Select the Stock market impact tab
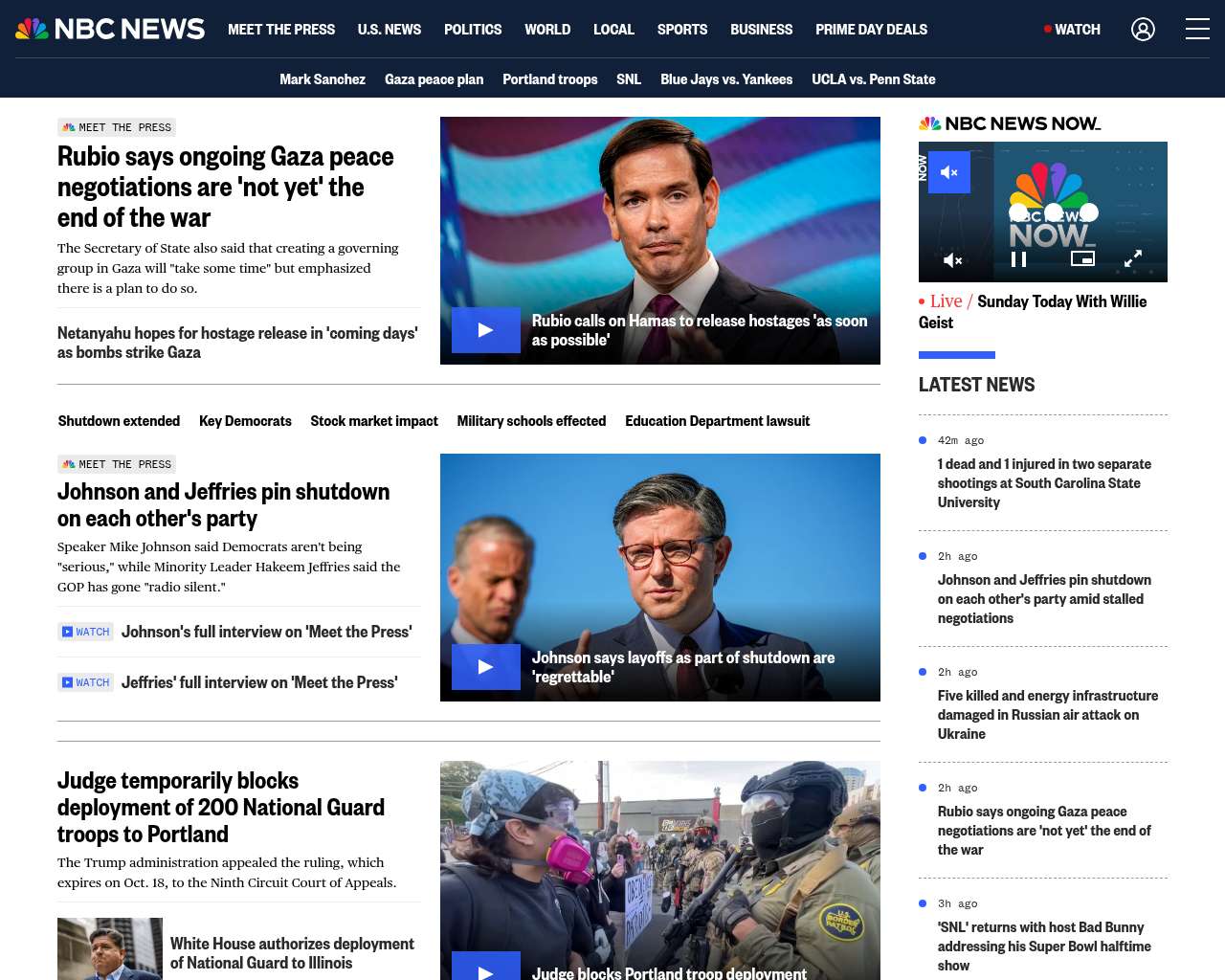1225x980 pixels. click(374, 421)
